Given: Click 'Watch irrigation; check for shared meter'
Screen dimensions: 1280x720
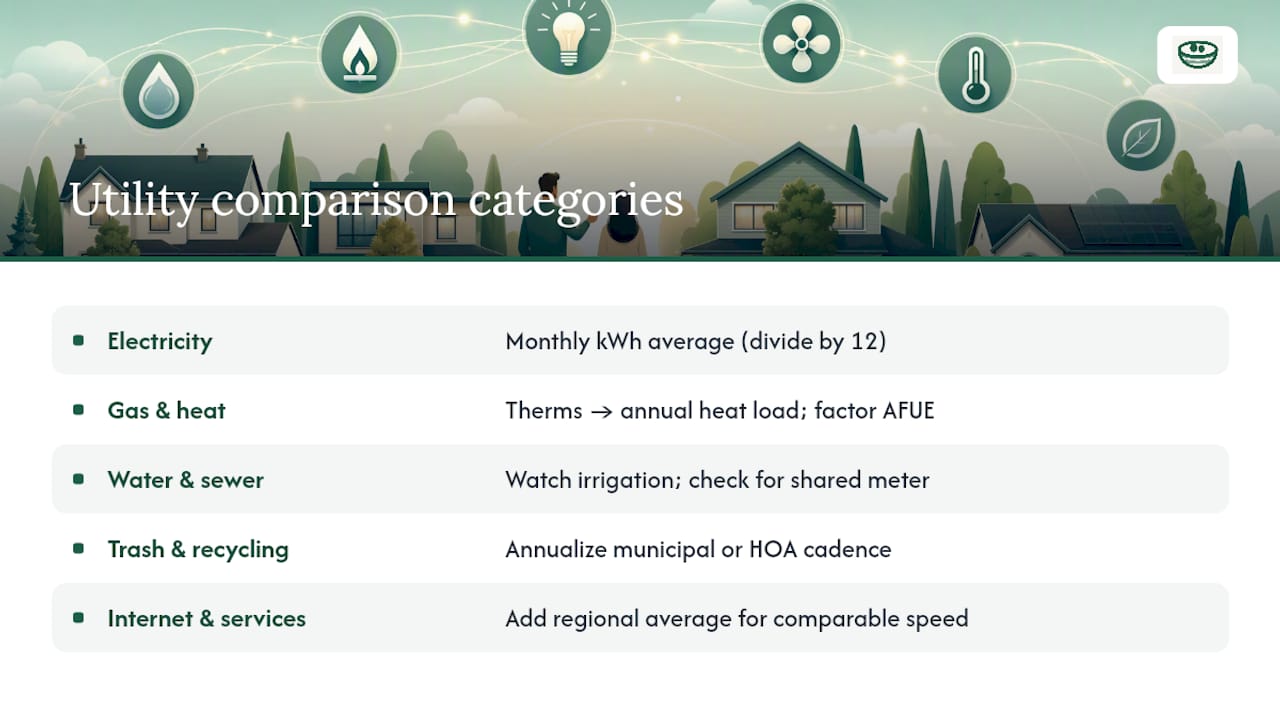Looking at the screenshot, I should 717,480.
